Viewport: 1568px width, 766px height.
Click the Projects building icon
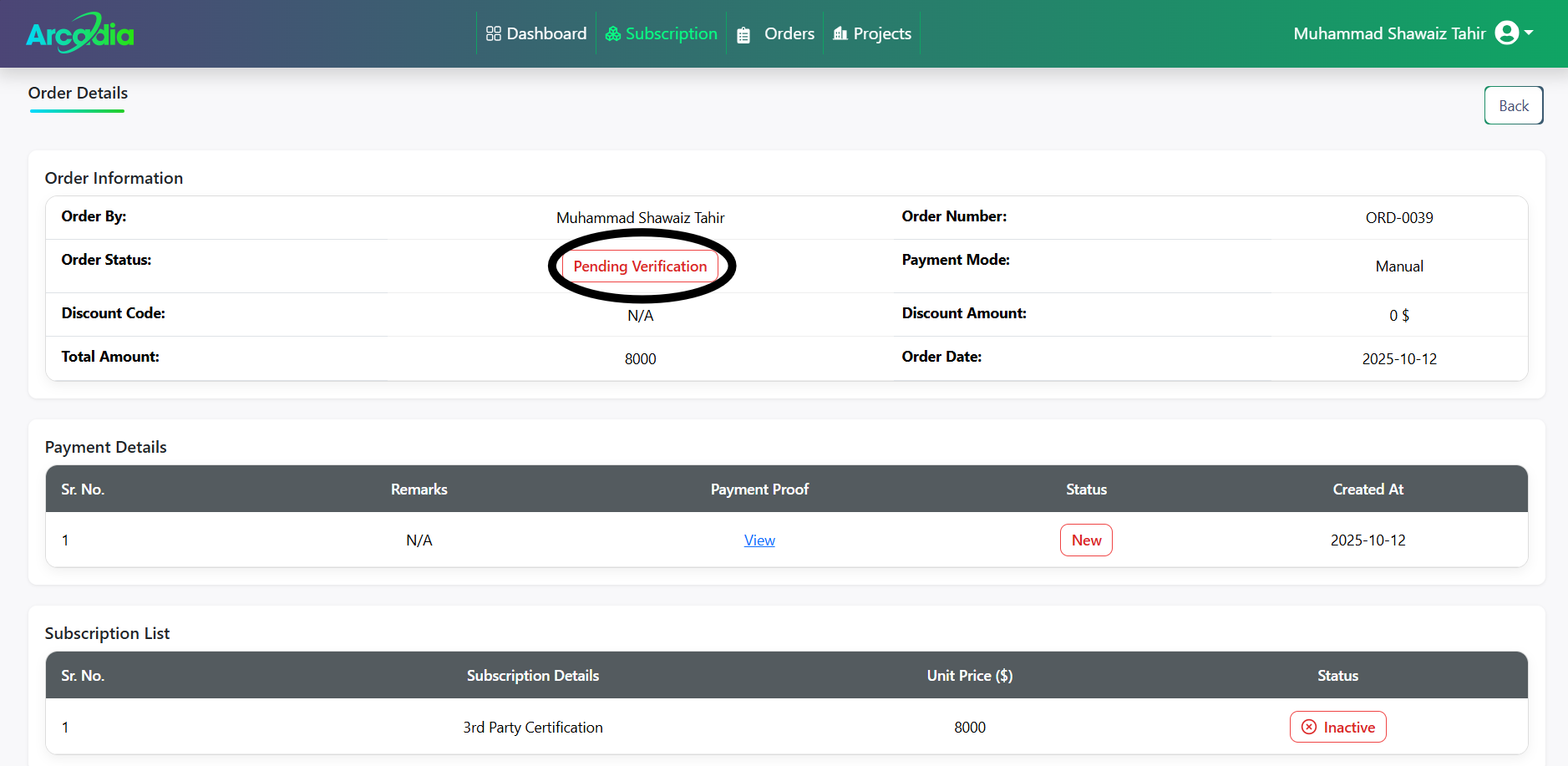click(x=840, y=33)
